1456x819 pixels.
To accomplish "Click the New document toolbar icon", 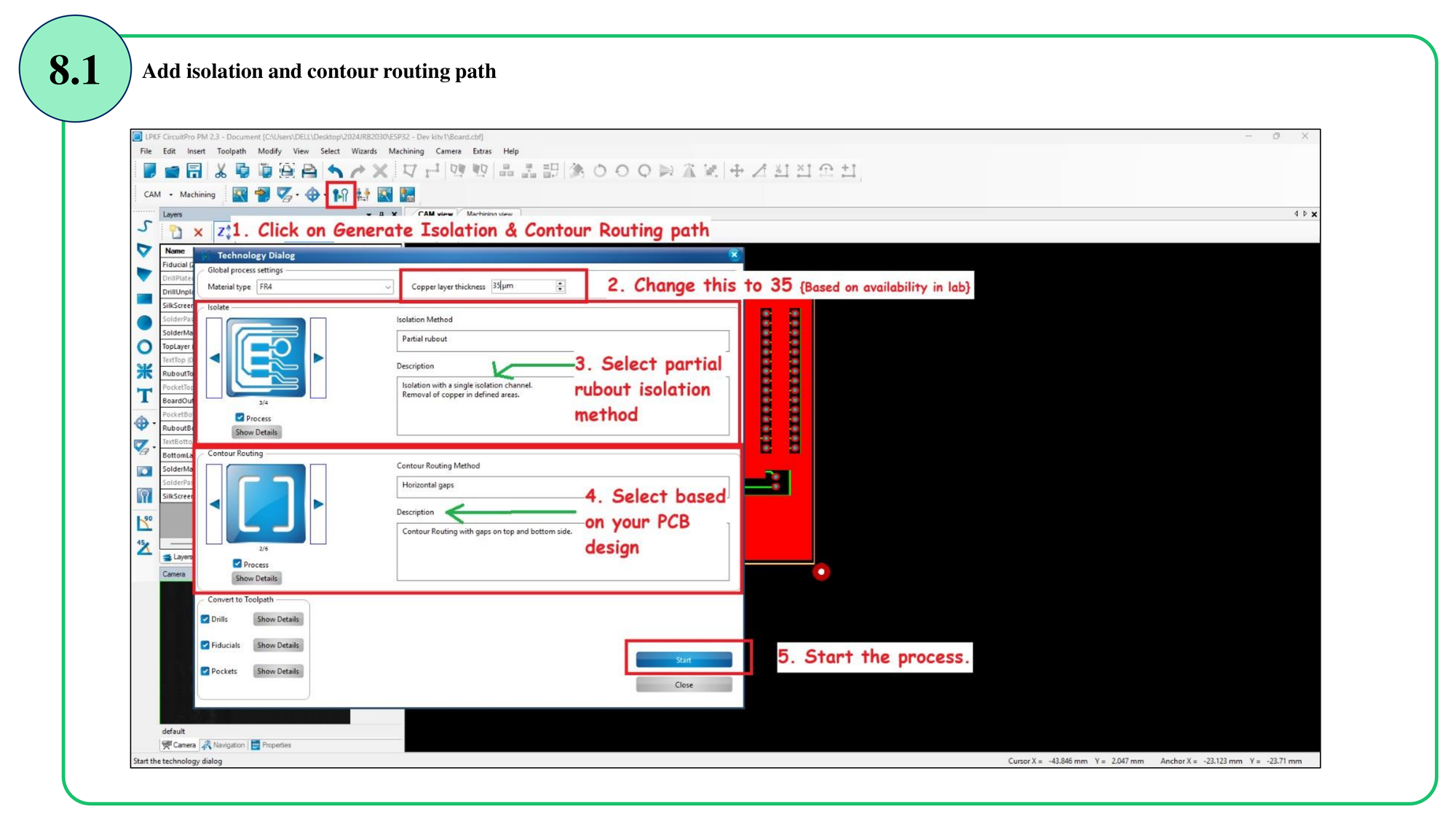I will click(x=149, y=171).
